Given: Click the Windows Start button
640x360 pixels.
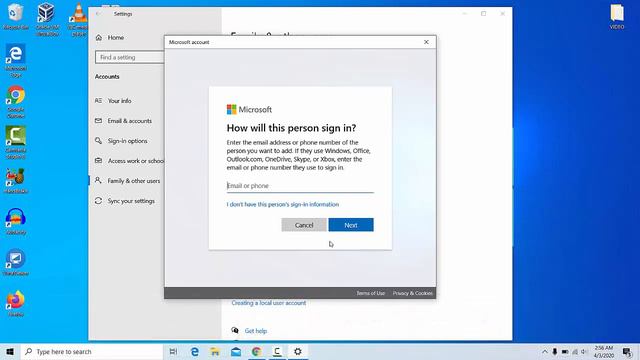Looking at the screenshot, I should point(10,351).
